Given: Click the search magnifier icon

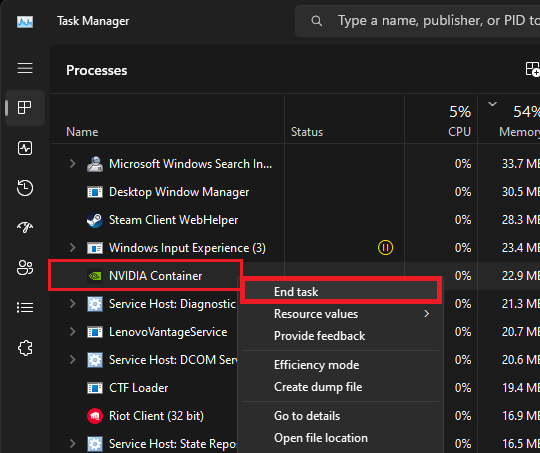Looking at the screenshot, I should [316, 21].
